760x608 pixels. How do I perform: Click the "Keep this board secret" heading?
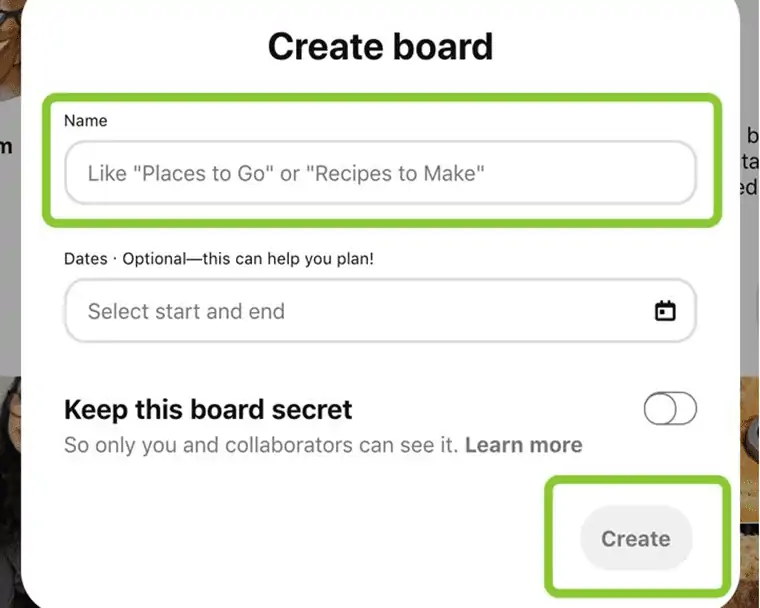[x=208, y=409]
